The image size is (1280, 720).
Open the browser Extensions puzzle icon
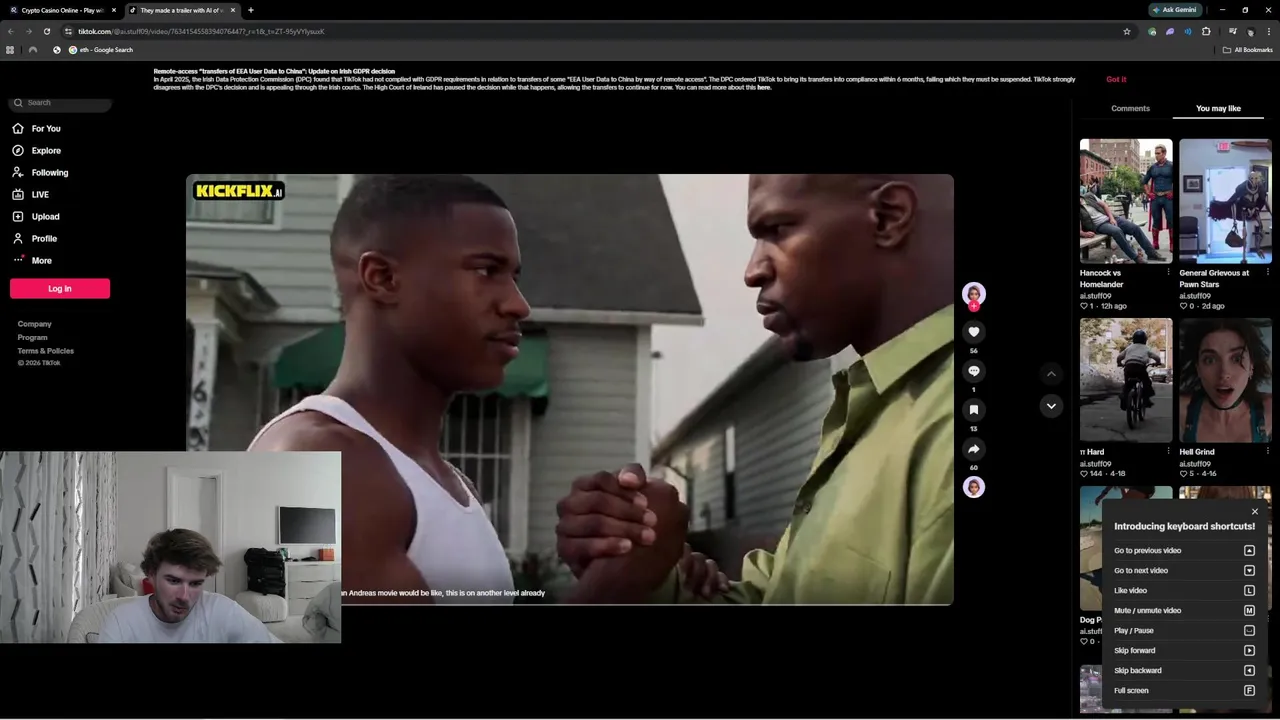(1206, 31)
